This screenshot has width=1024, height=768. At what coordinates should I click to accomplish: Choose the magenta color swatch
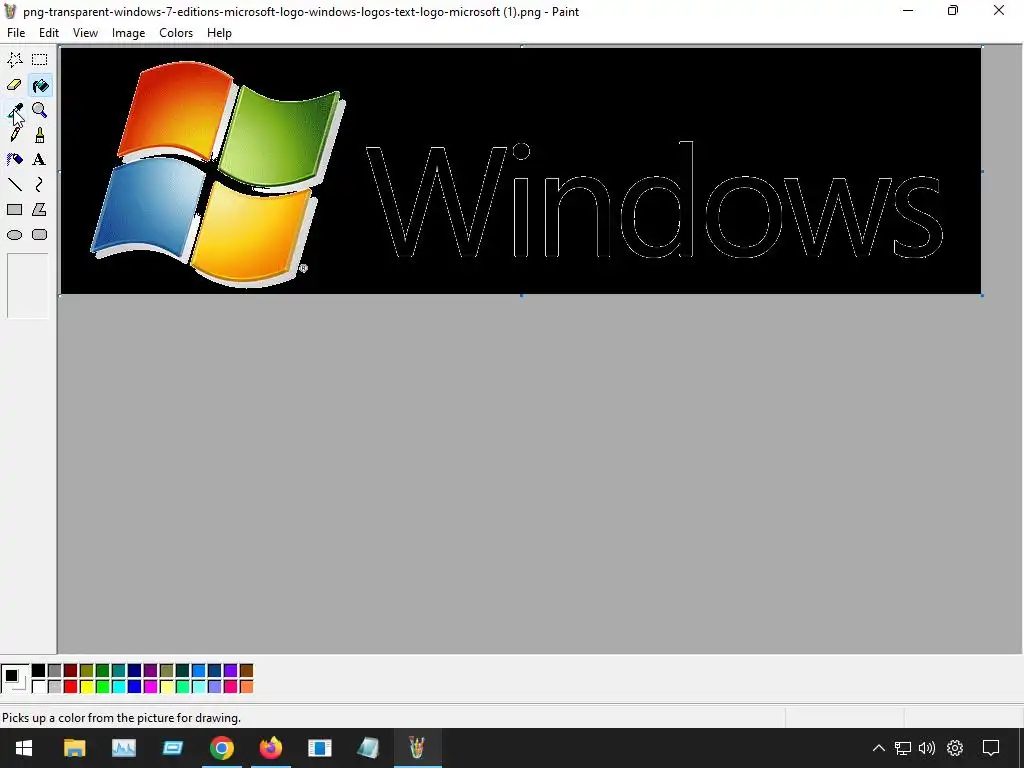click(150, 686)
